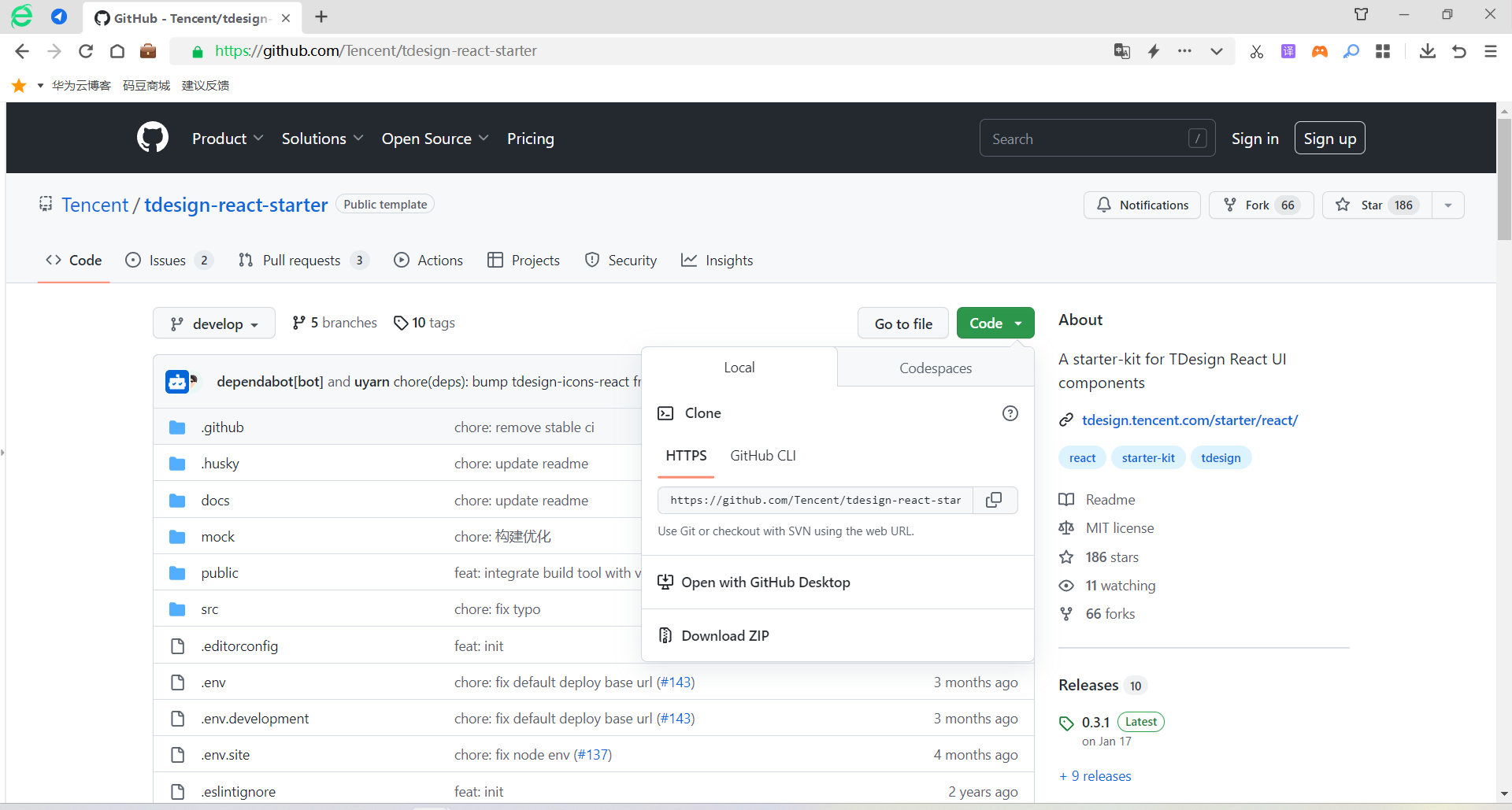This screenshot has width=1512, height=810.
Task: Click the lightning bolt speed icon
Action: click(1154, 51)
